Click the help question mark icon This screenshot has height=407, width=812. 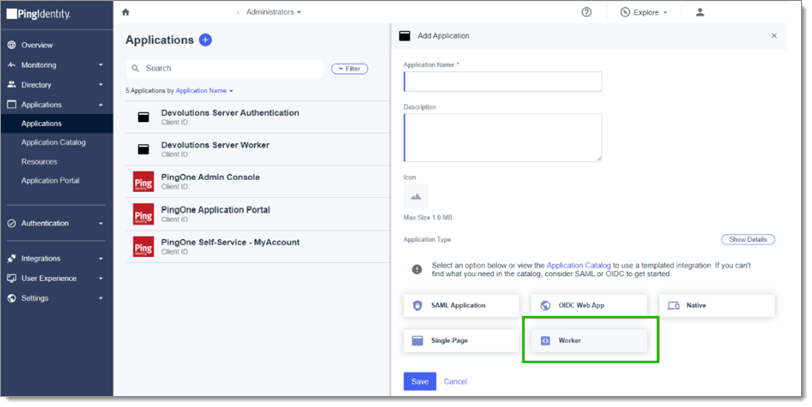(586, 12)
